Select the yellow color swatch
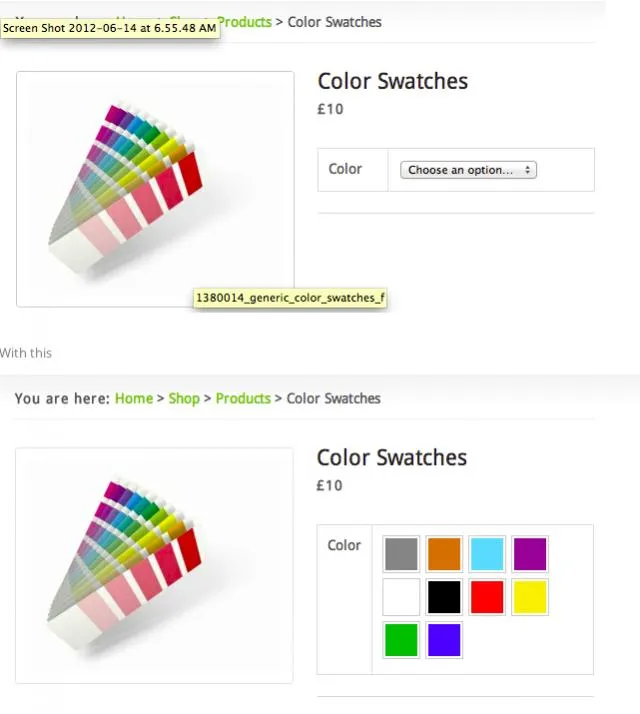Image resolution: width=640 pixels, height=714 pixels. click(530, 597)
